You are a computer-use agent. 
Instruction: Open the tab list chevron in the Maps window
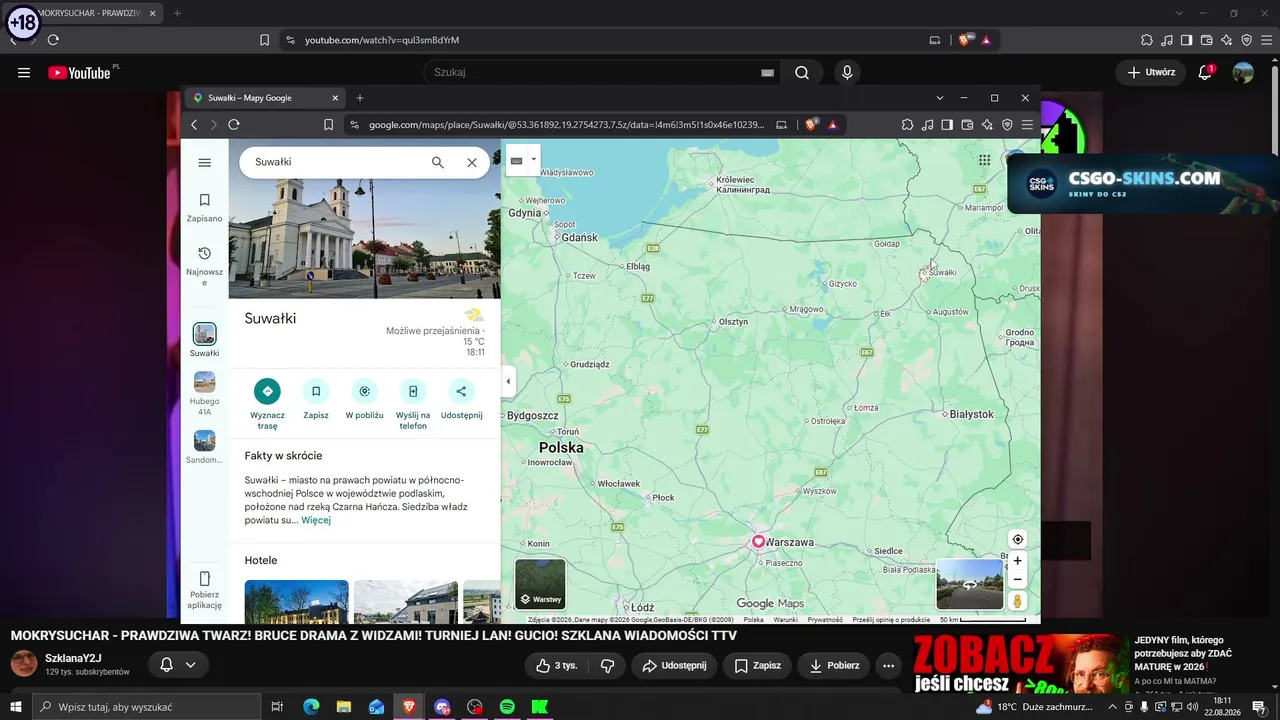point(940,98)
